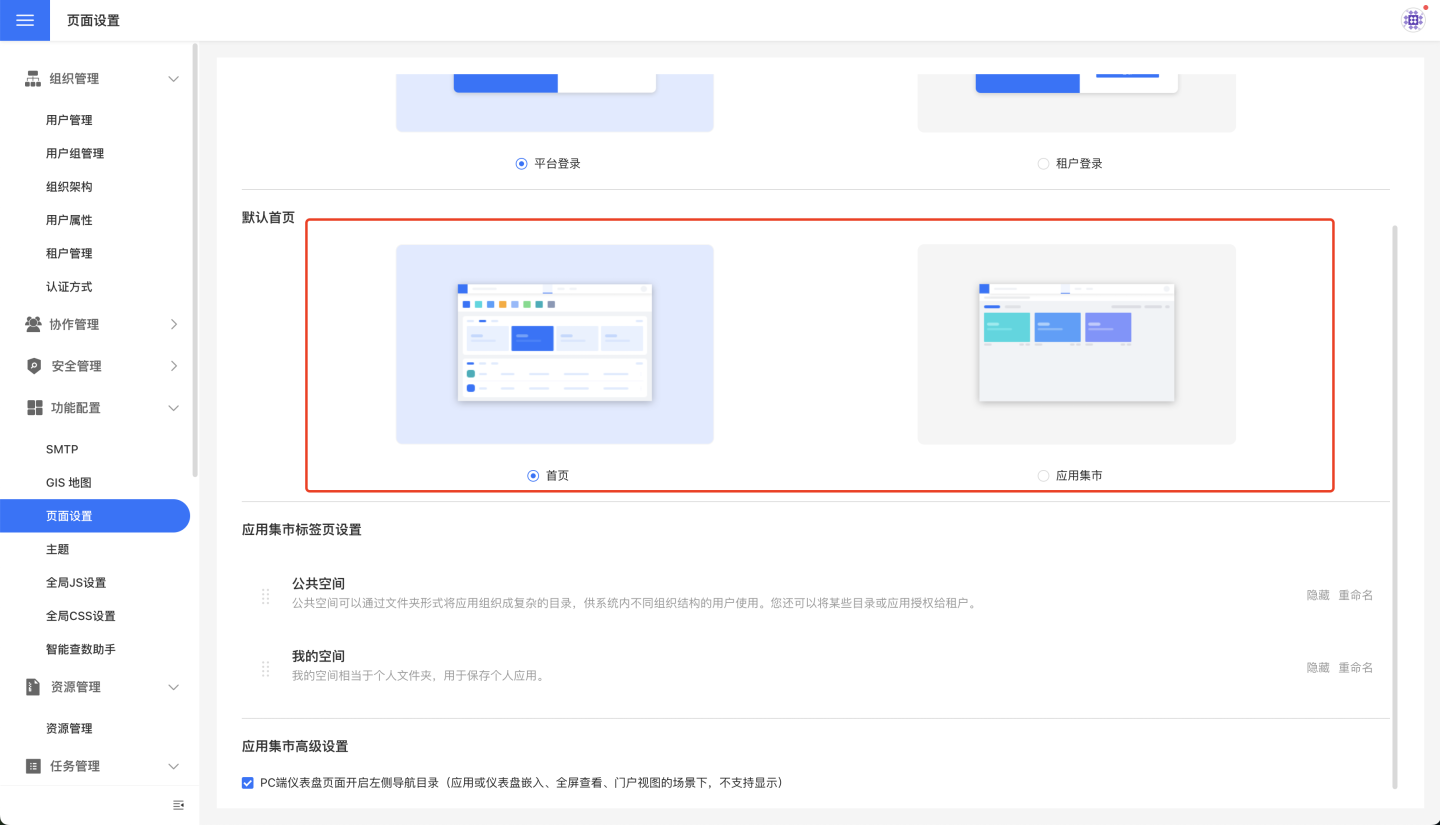Click the hamburger menu icon
Viewport: 1440px width, 825px height.
coord(25,20)
